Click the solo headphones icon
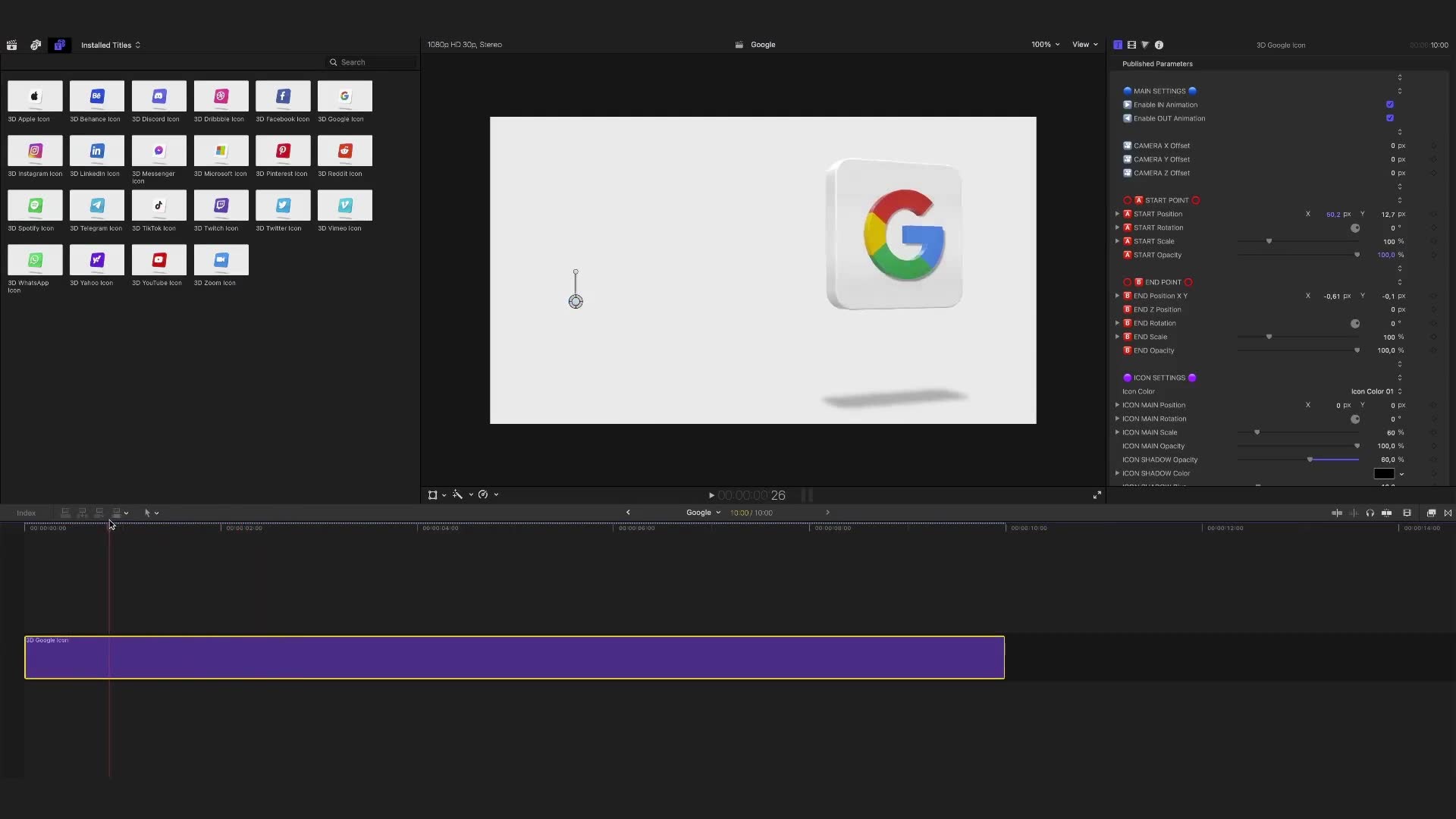The image size is (1456, 819). coord(1370,513)
